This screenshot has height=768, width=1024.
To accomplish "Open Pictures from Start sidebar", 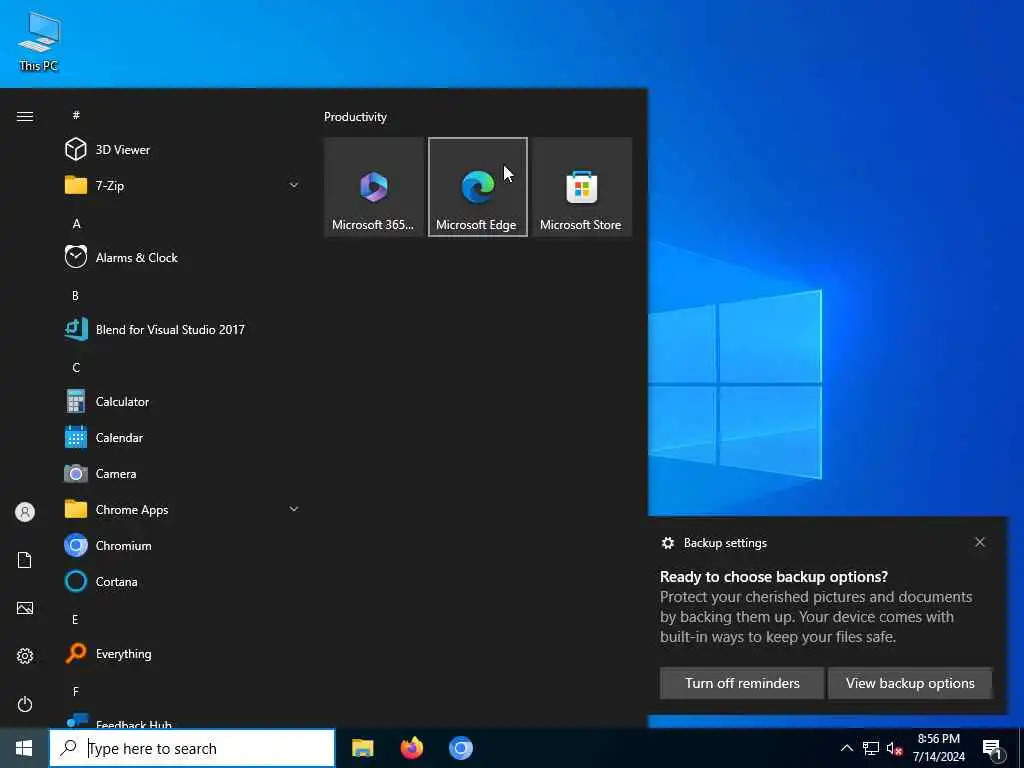I will (x=25, y=608).
